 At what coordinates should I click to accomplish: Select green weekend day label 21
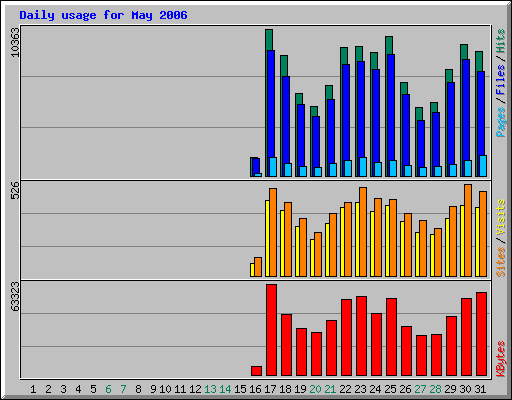point(330,389)
